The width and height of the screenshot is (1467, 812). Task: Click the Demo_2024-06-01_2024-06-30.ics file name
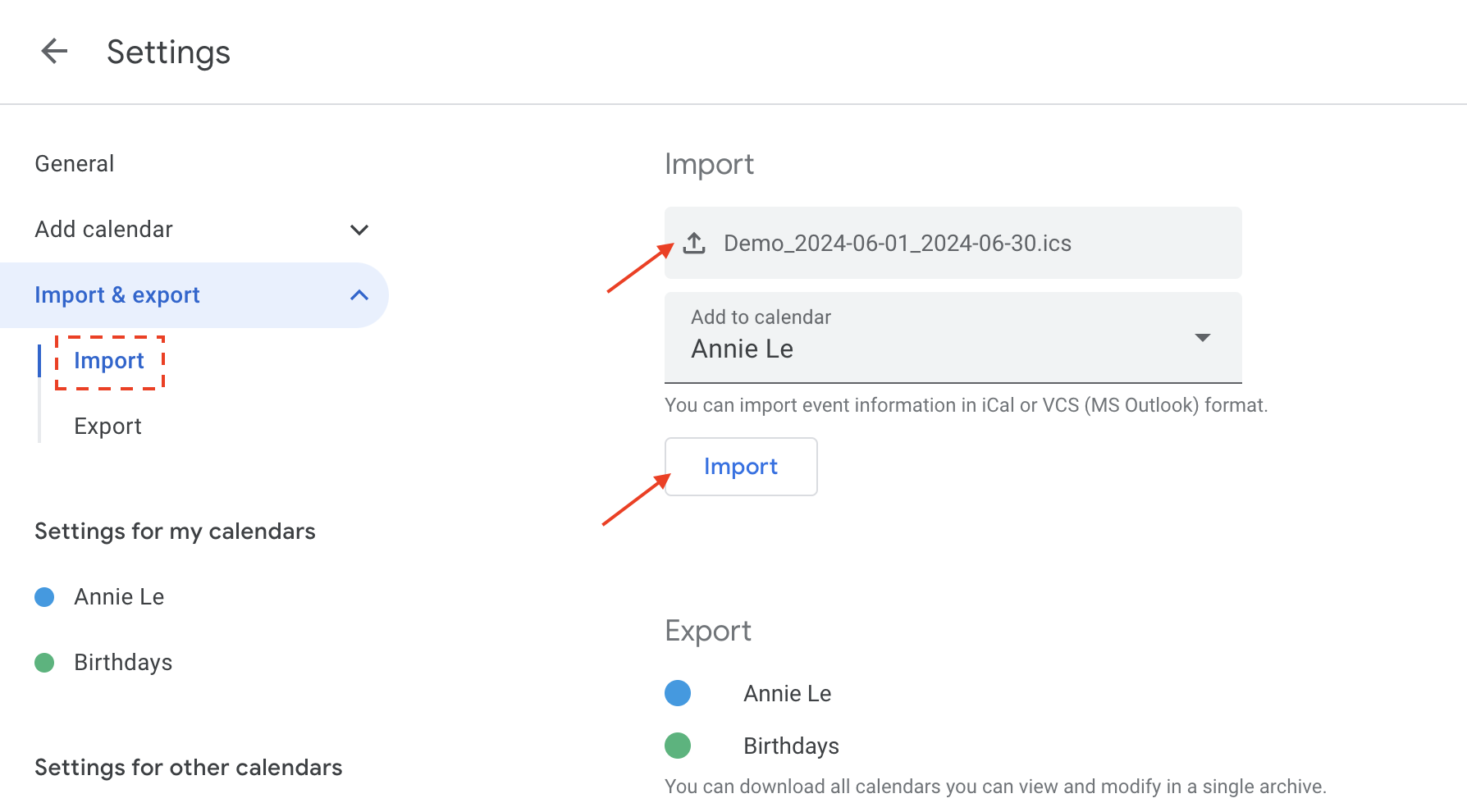pos(897,244)
